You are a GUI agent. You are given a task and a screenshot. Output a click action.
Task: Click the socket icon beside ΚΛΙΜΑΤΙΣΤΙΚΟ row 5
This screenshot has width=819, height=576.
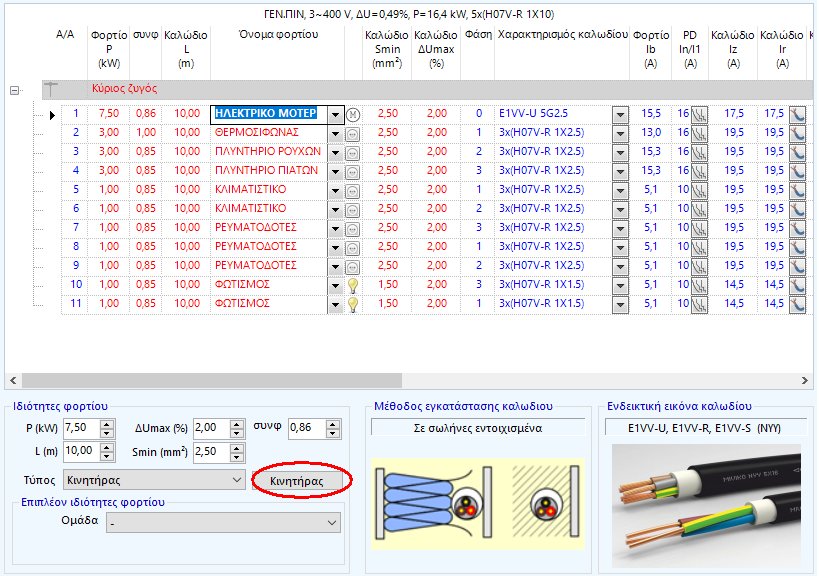pos(354,189)
